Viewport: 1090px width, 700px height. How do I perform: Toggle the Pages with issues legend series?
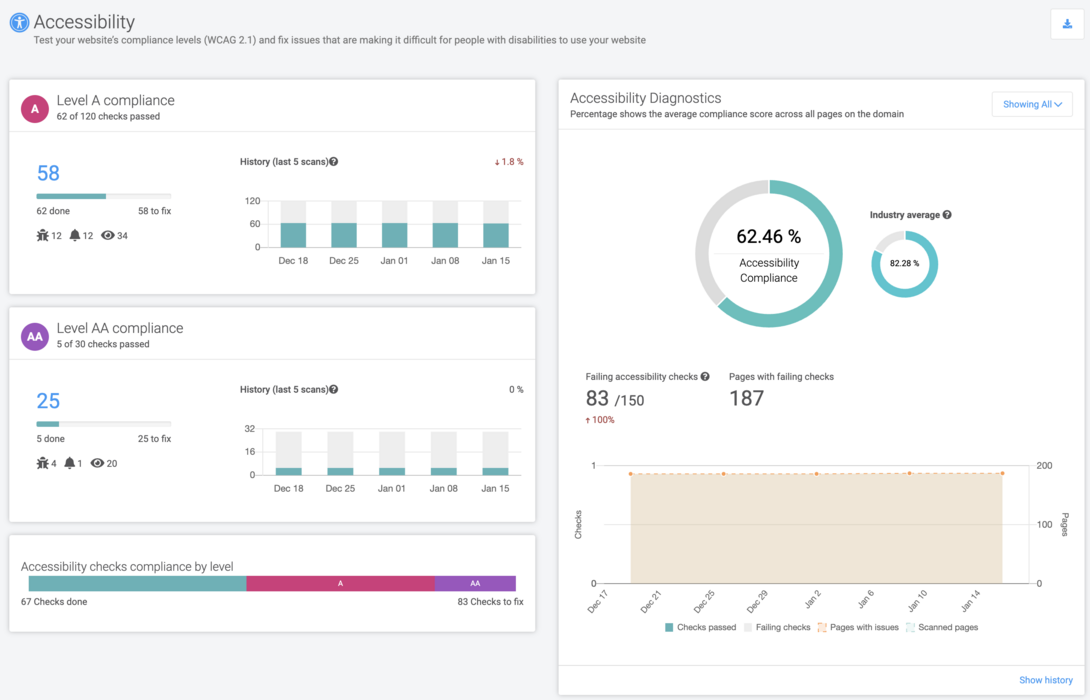click(866, 627)
